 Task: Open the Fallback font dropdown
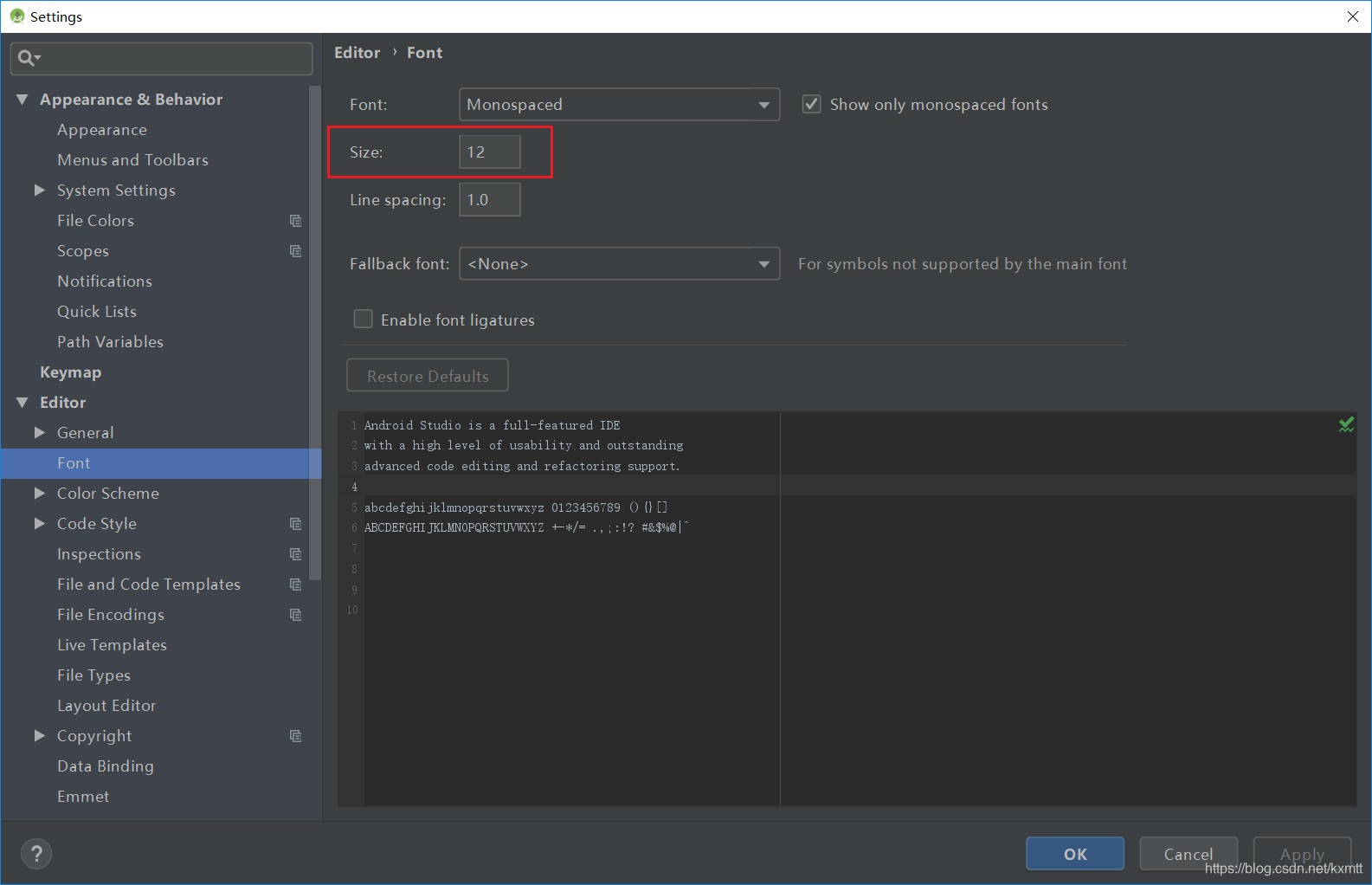(x=619, y=263)
